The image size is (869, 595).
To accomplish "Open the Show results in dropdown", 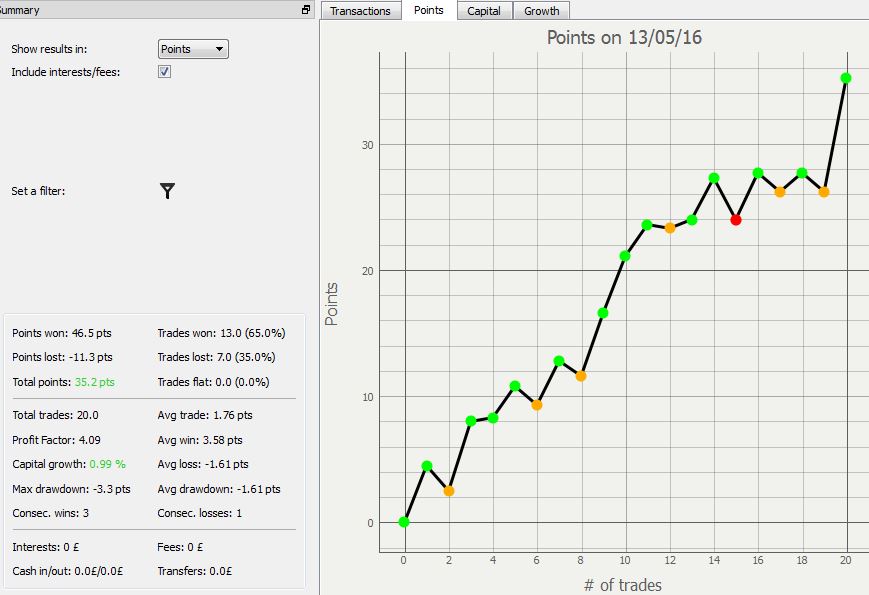I will point(193,49).
